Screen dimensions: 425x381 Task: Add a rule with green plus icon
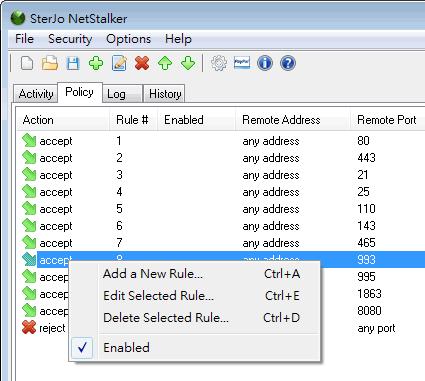point(96,63)
